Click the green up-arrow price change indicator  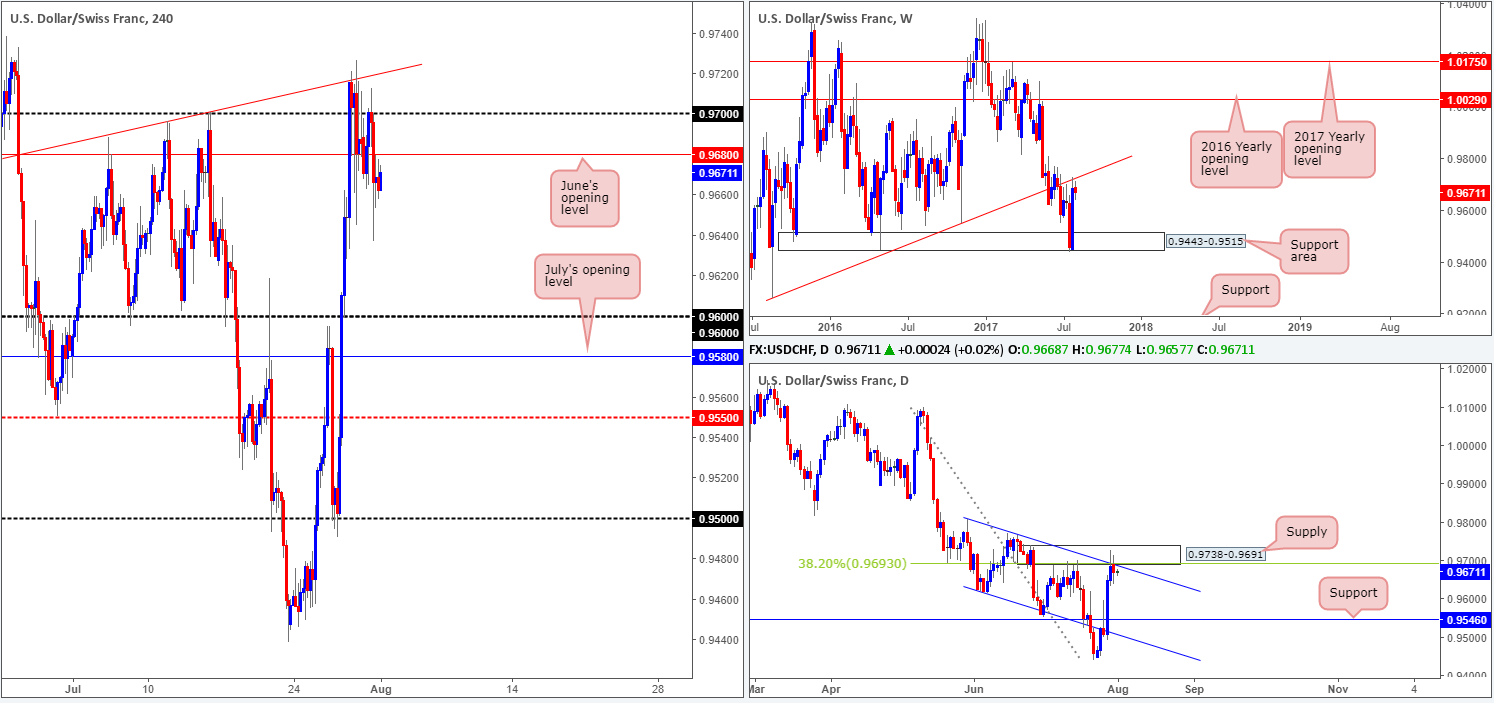coord(890,349)
